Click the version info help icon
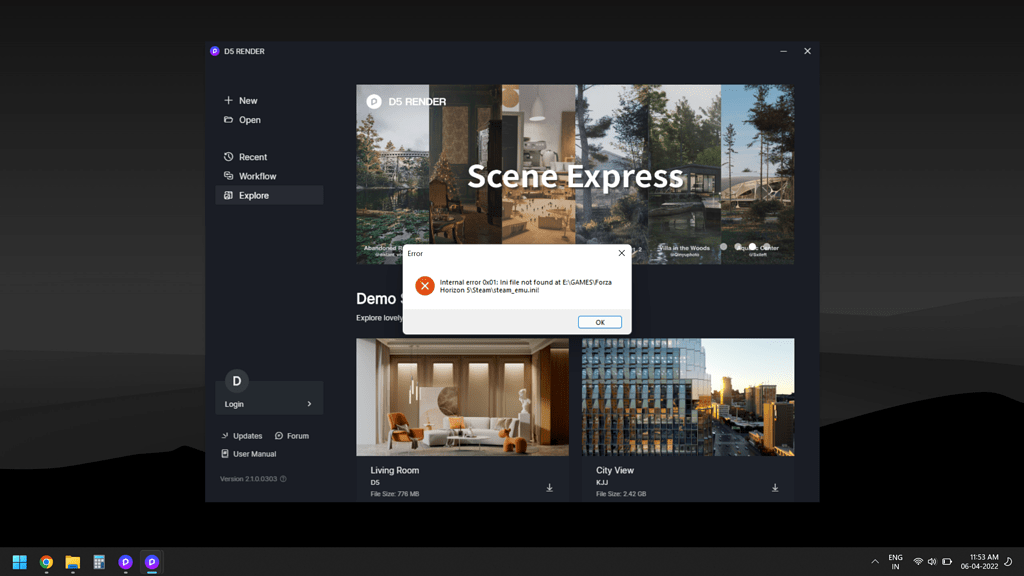Viewport: 1024px width, 576px height. [283, 479]
